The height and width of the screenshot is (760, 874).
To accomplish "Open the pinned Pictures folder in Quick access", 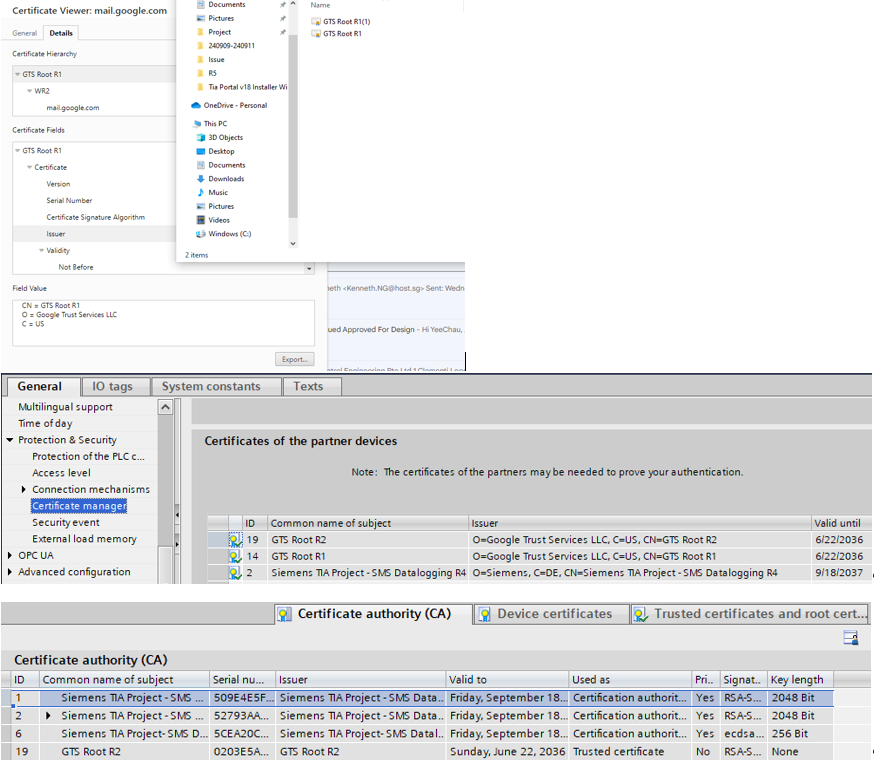I will (221, 18).
